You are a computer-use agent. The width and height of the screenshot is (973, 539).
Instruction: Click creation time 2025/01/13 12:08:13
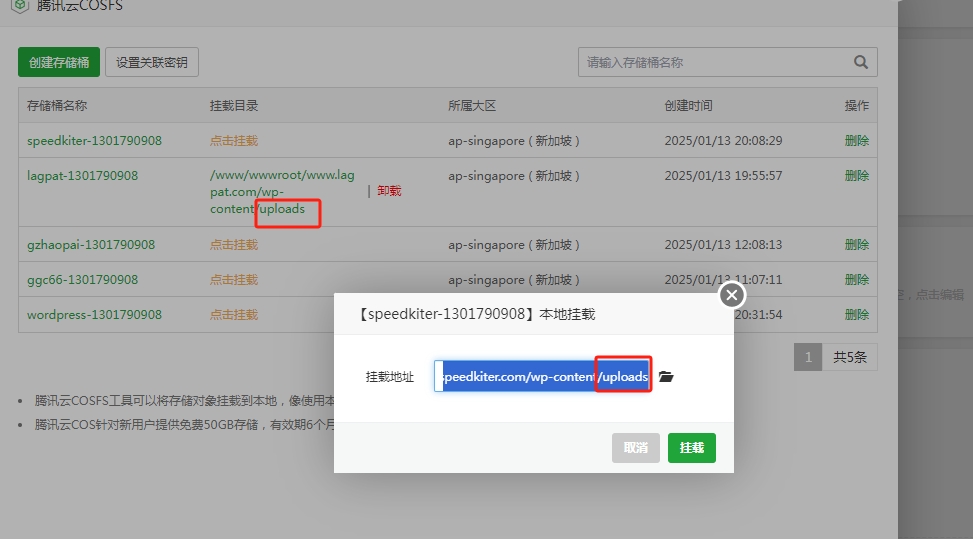click(x=724, y=245)
